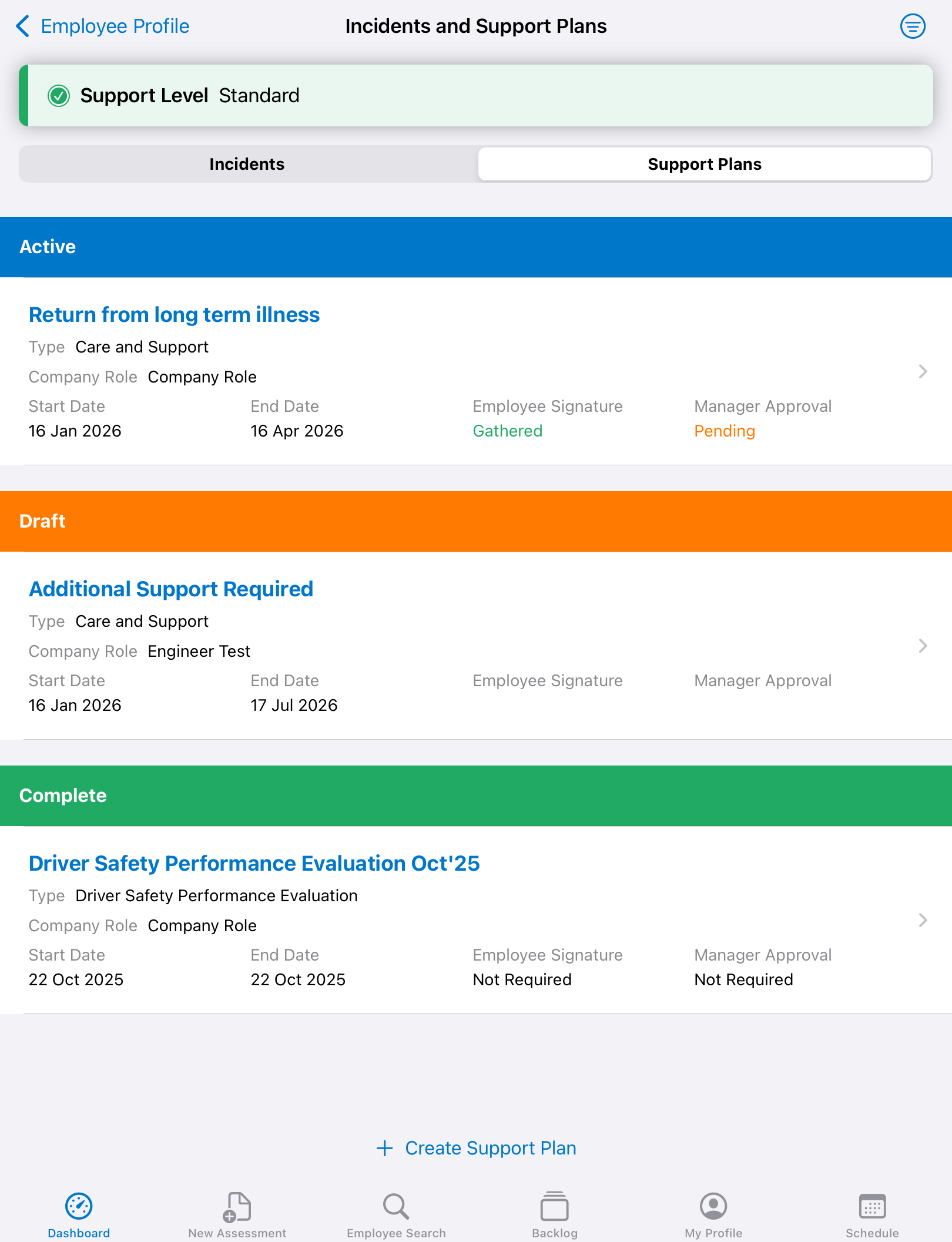Tap the 22 Oct 2025 end date
952x1242 pixels.
pyautogui.click(x=299, y=980)
